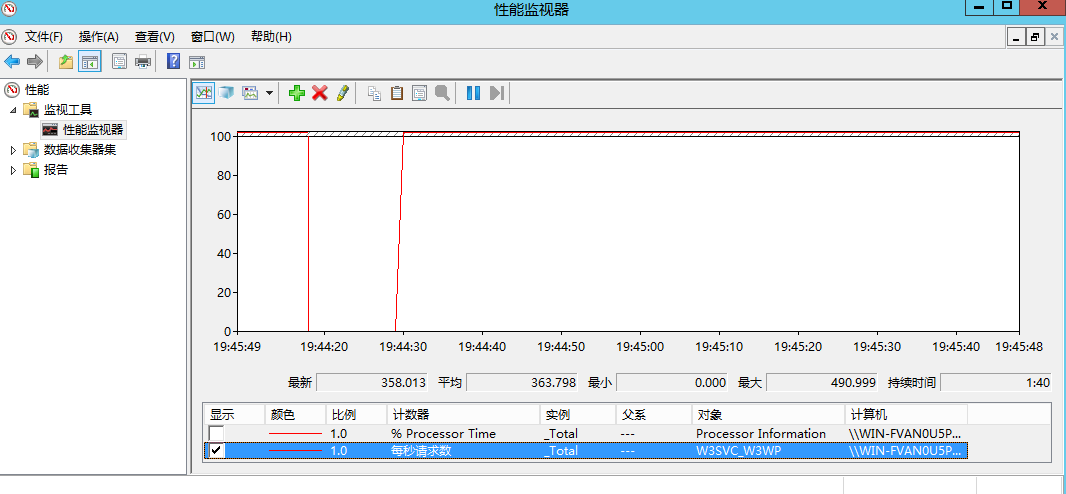Expand the 数据收集器集 tree node

13,150
